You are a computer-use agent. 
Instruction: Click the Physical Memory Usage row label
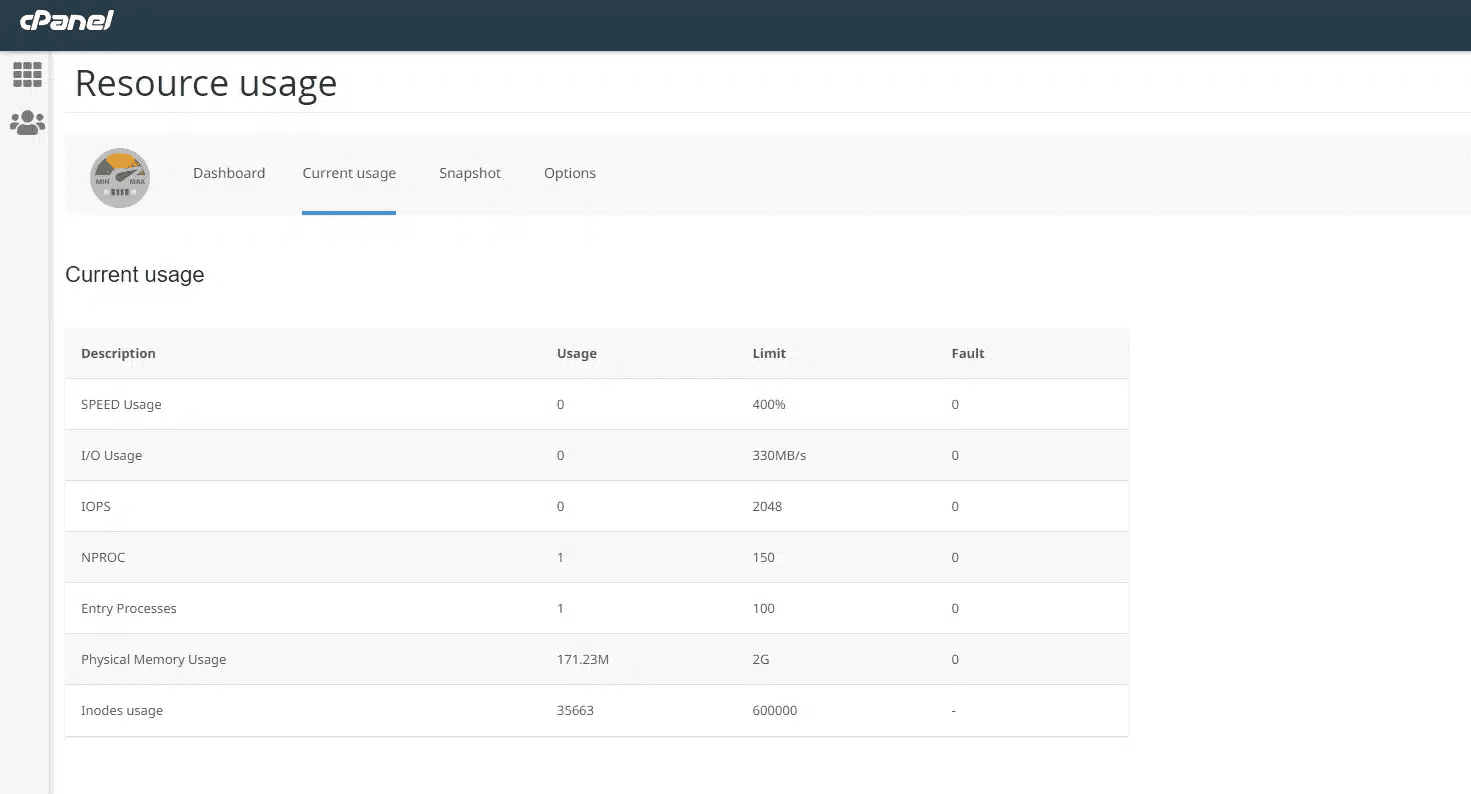(153, 659)
